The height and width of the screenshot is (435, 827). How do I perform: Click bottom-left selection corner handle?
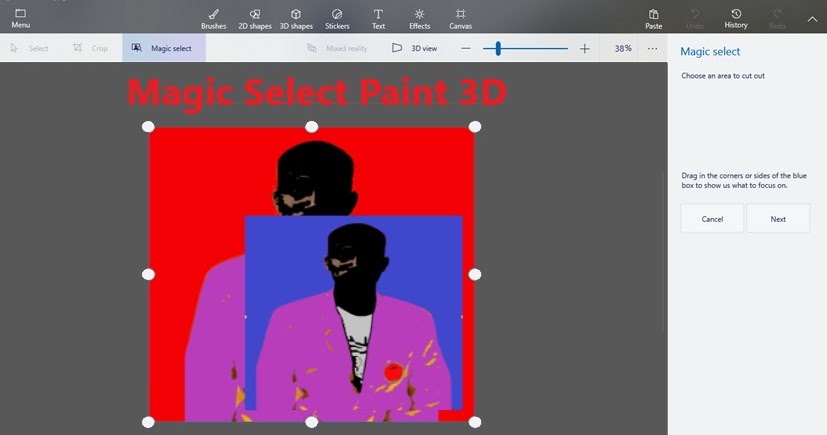coord(148,422)
